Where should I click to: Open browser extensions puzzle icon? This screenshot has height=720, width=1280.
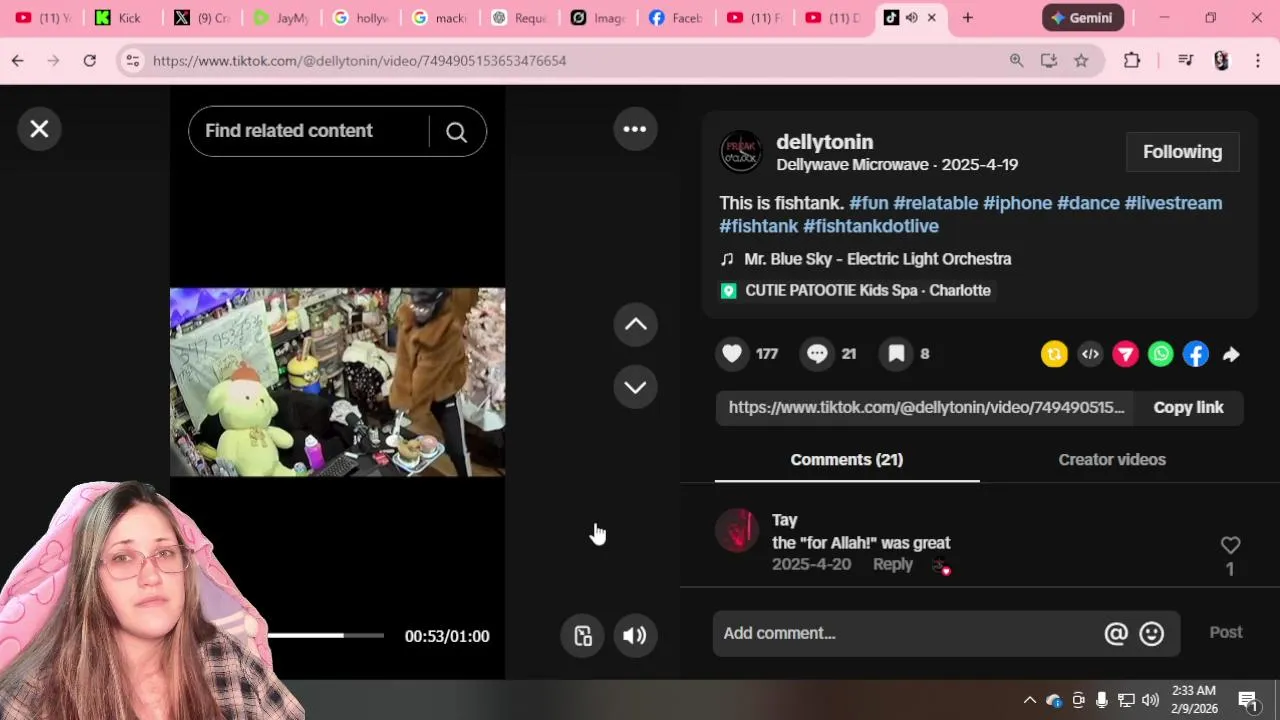tap(1132, 61)
